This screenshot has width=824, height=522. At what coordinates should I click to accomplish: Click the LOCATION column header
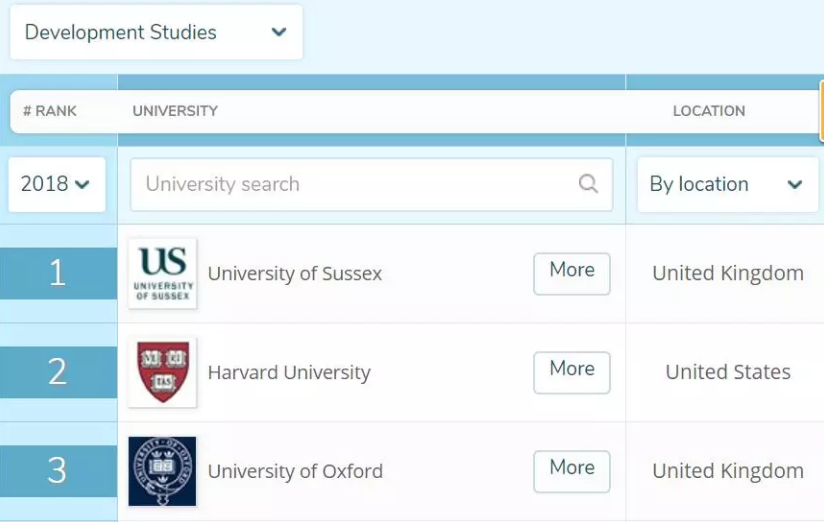pos(708,111)
